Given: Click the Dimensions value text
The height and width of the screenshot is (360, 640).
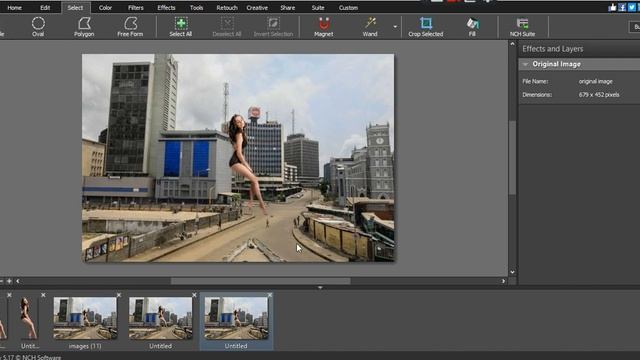Looking at the screenshot, I should 599,95.
